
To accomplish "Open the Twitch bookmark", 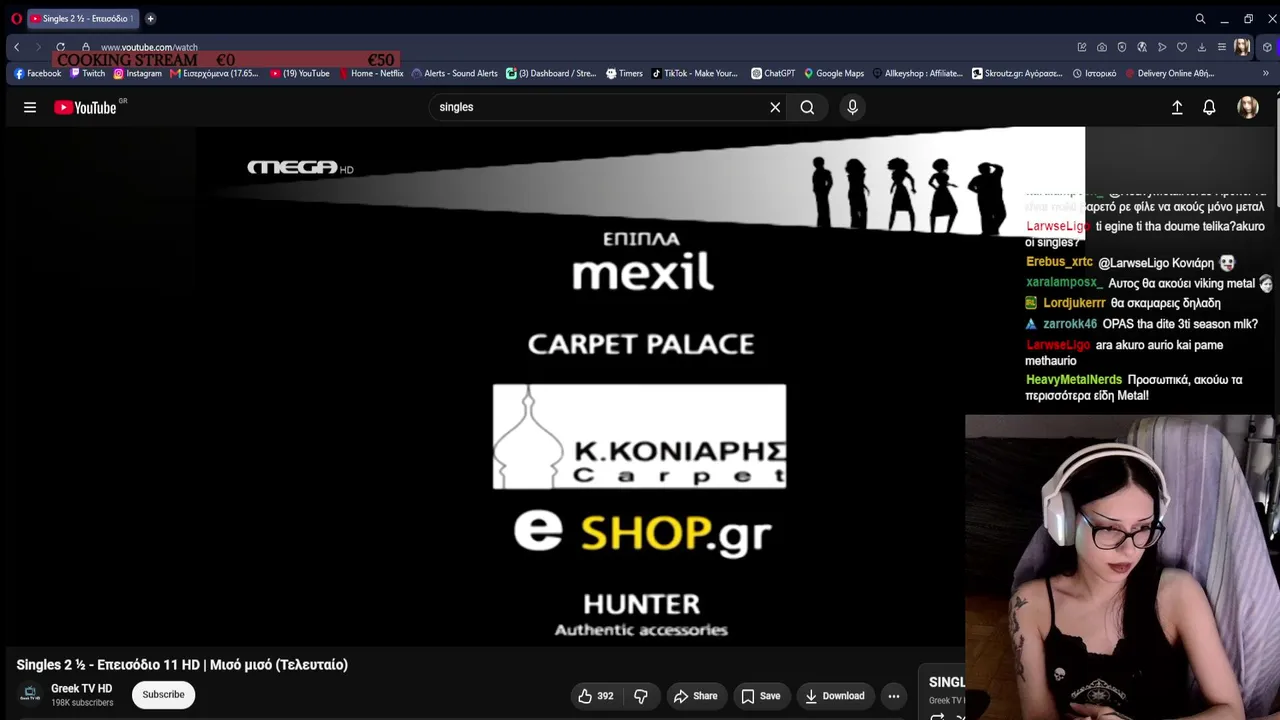I will [88, 73].
